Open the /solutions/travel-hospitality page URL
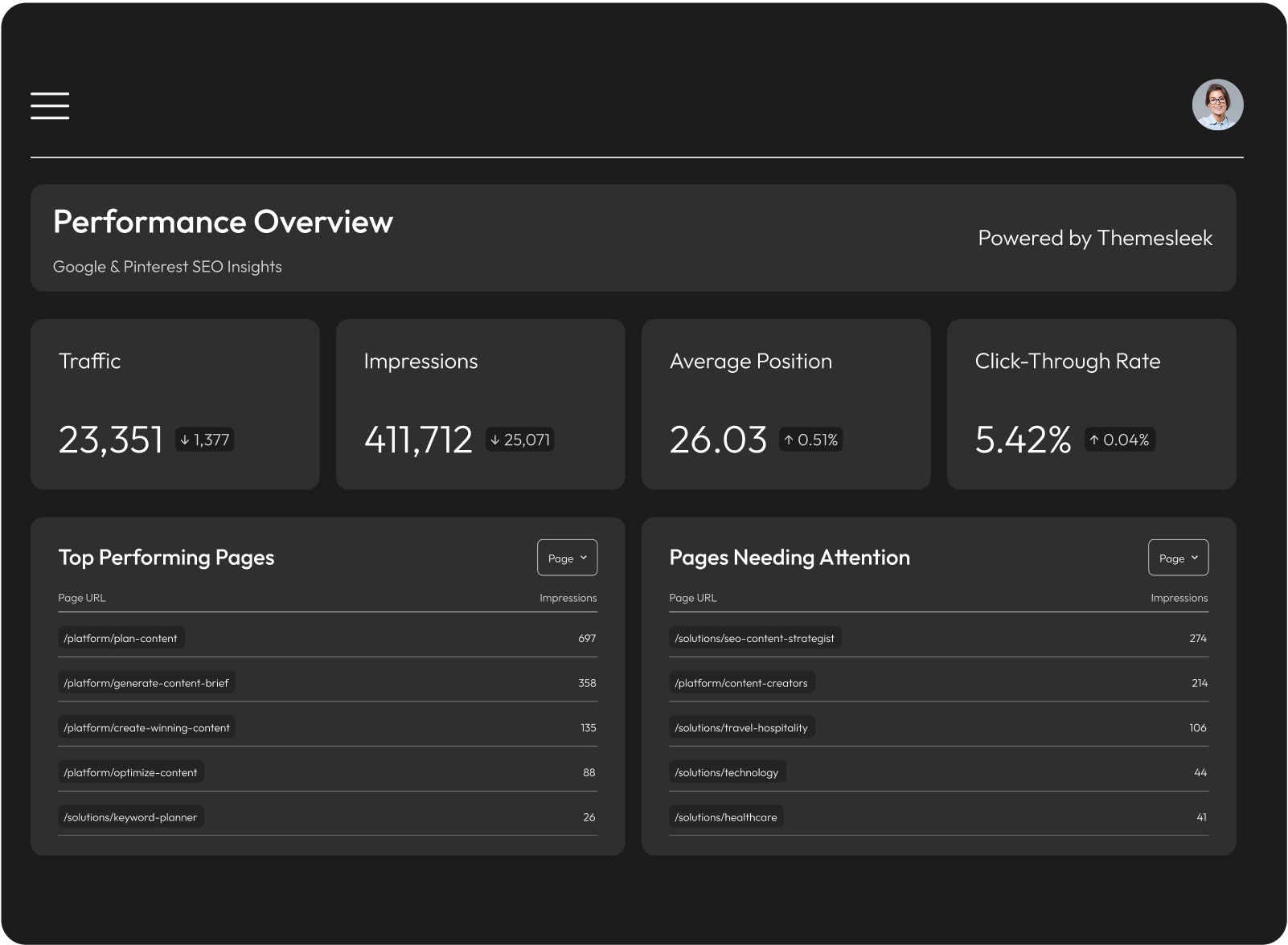This screenshot has height=945, width=1288. pos(741,728)
